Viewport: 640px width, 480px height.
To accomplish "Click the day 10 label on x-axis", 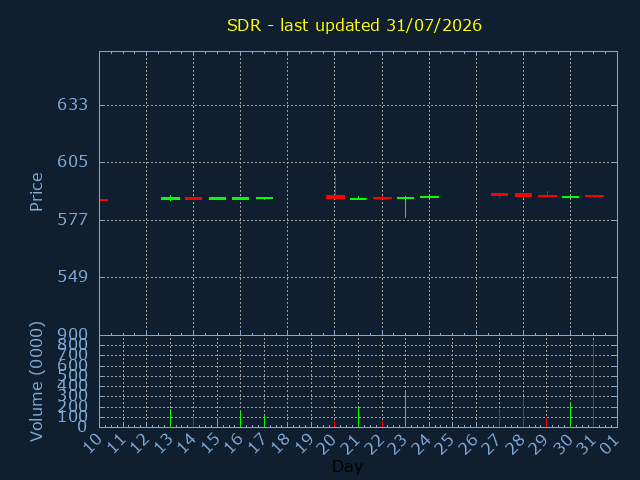I will 93,444.
